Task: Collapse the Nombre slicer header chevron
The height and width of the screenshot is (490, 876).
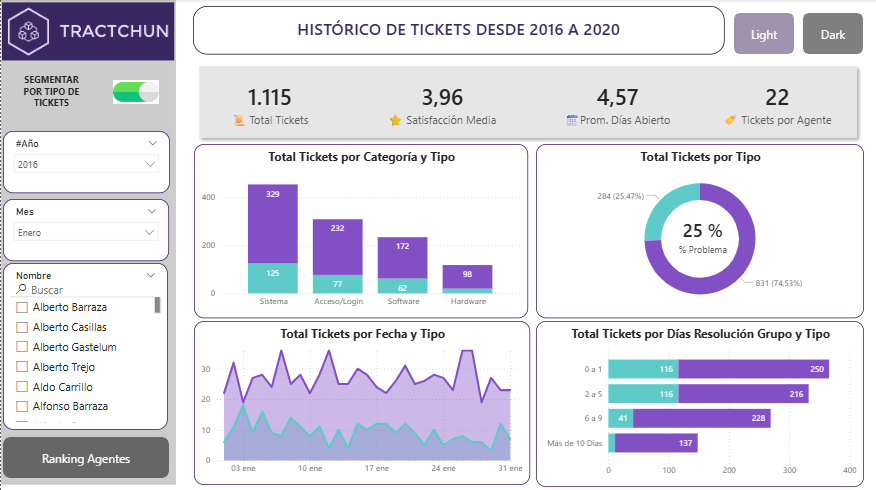Action: [151, 275]
